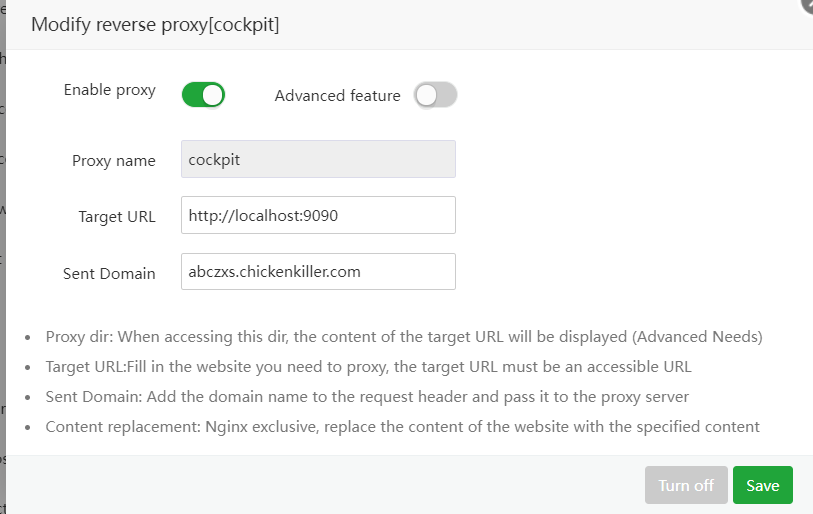Close the Modify reverse proxy dialog
The width and height of the screenshot is (813, 514).
806,4
